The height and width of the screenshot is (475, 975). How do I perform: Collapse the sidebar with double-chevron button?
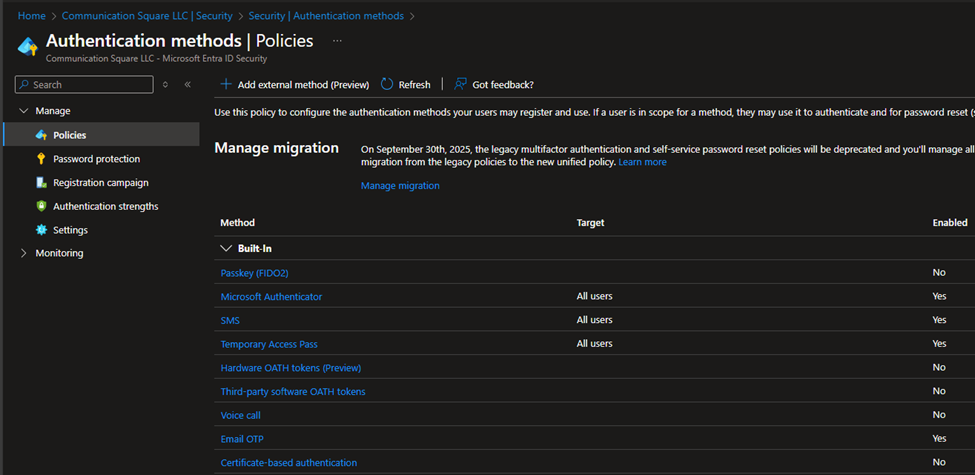pyautogui.click(x=187, y=85)
